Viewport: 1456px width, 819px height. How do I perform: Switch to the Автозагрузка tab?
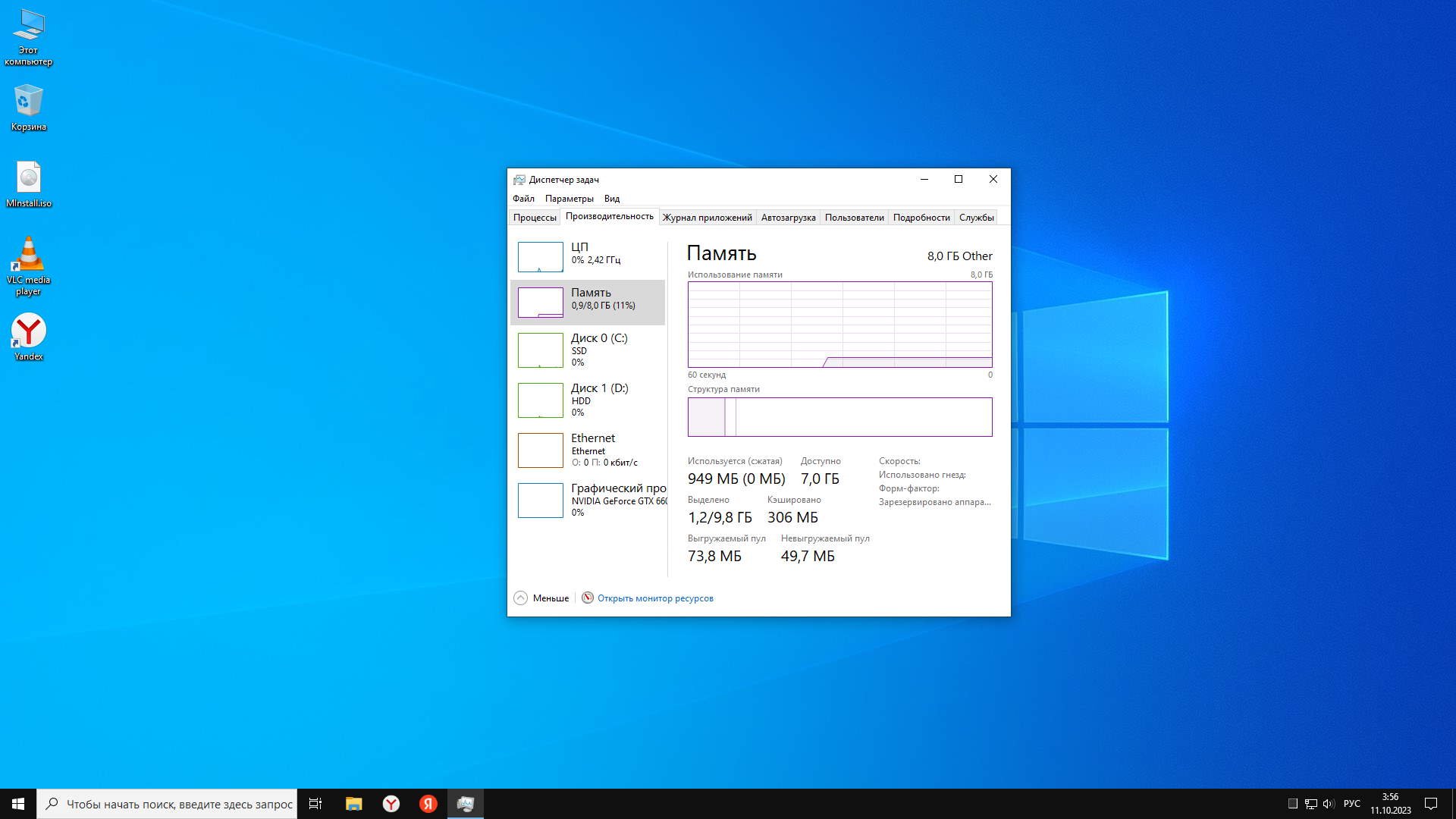[x=788, y=218]
